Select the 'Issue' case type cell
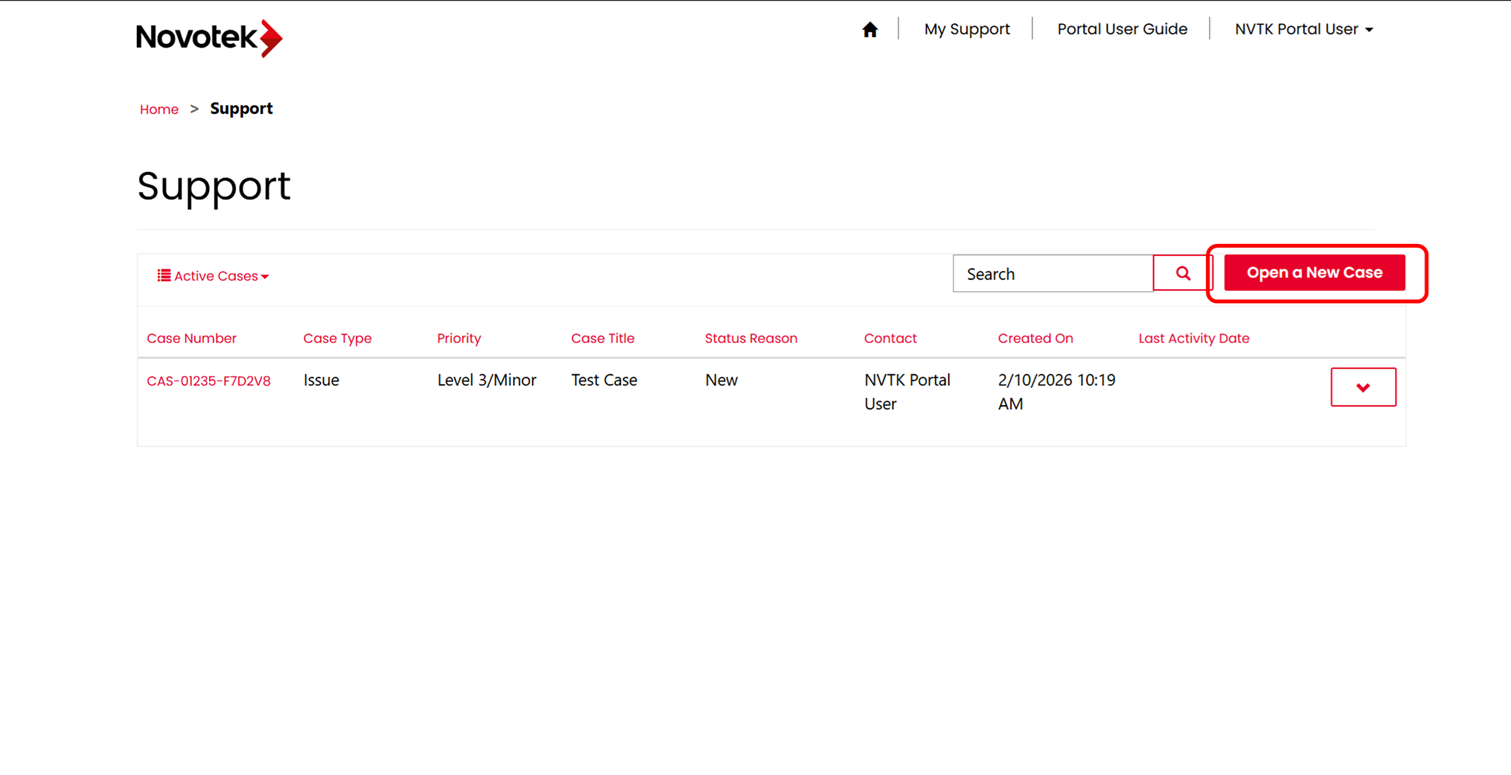 click(321, 380)
